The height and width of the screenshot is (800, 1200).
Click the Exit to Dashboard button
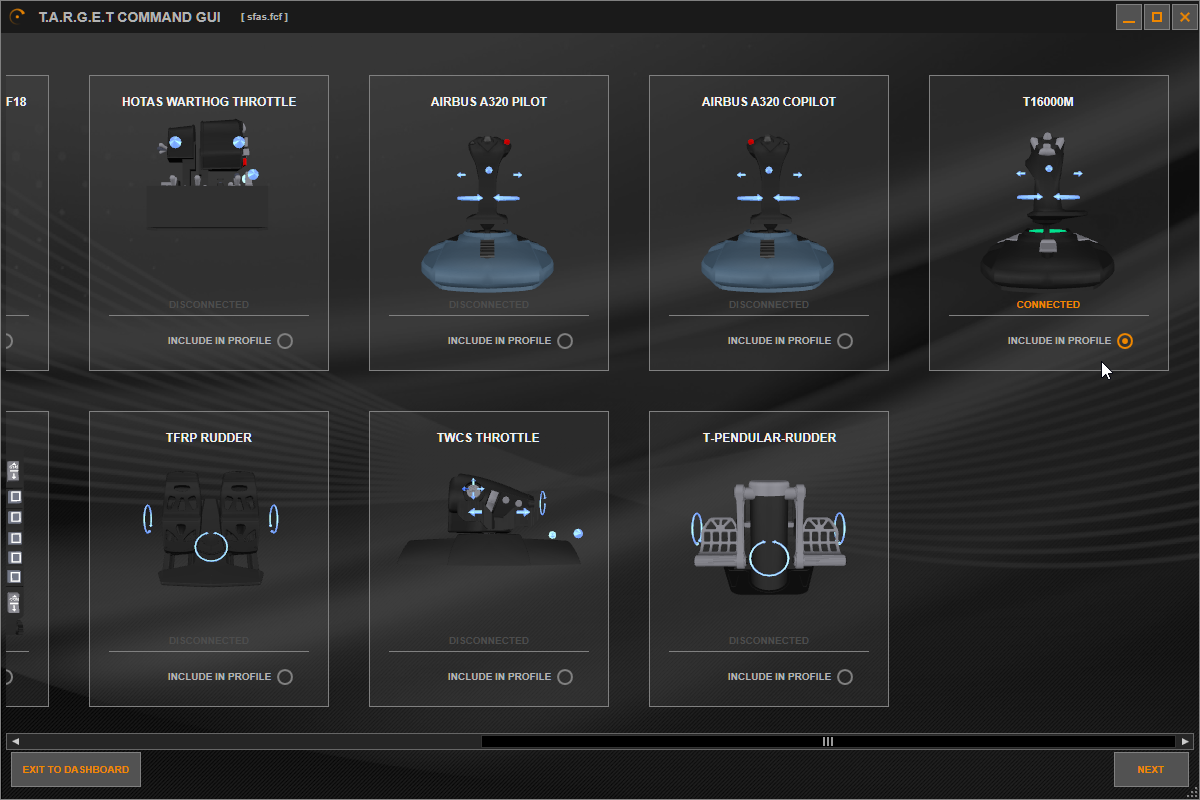pos(76,770)
